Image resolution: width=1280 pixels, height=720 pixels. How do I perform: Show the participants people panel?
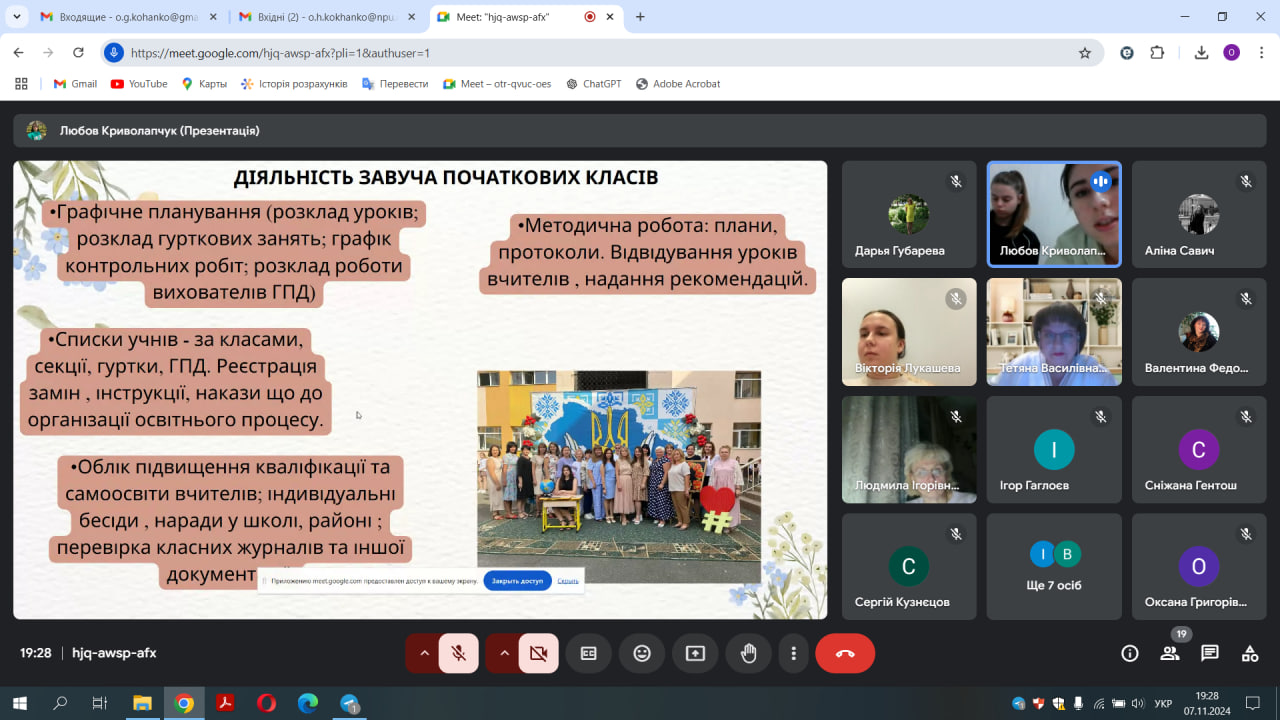(x=1170, y=653)
